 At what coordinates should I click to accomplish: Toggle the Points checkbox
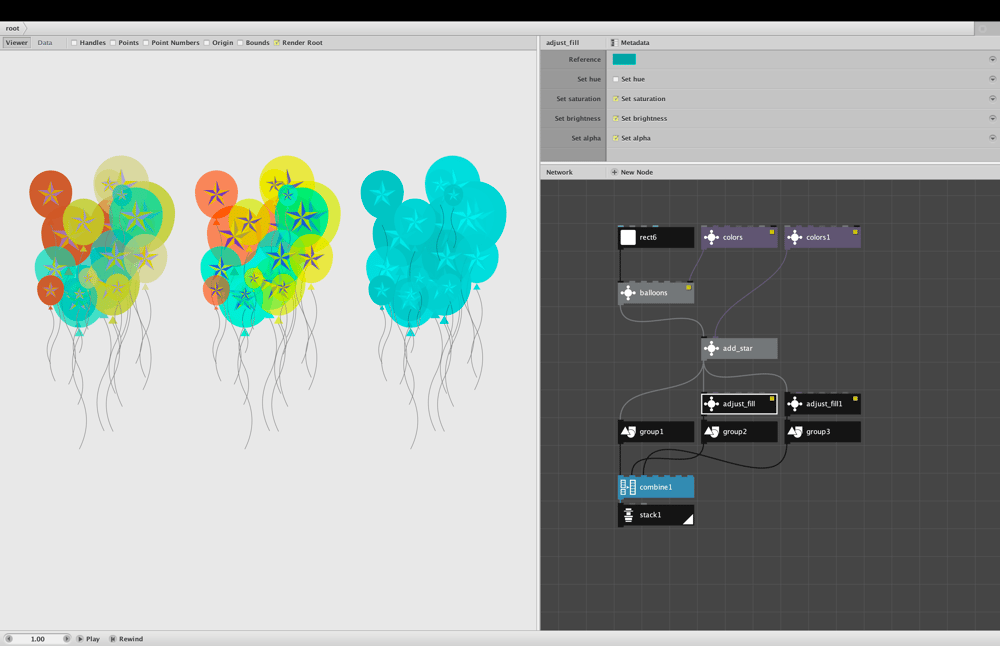(113, 43)
